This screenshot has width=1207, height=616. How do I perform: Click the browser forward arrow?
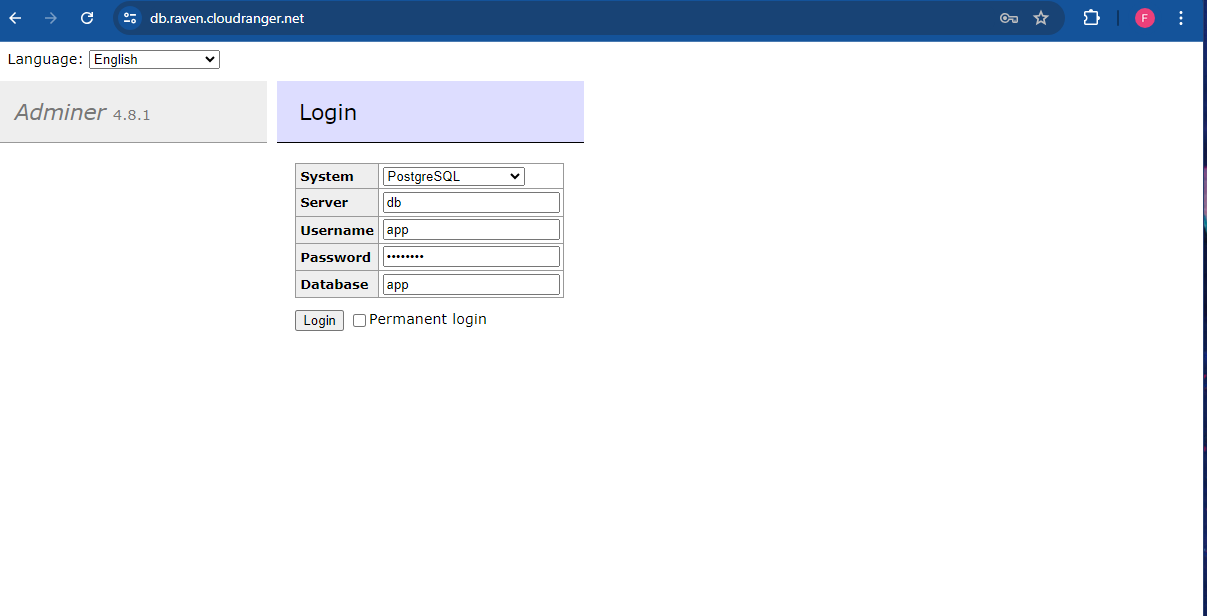(50, 17)
